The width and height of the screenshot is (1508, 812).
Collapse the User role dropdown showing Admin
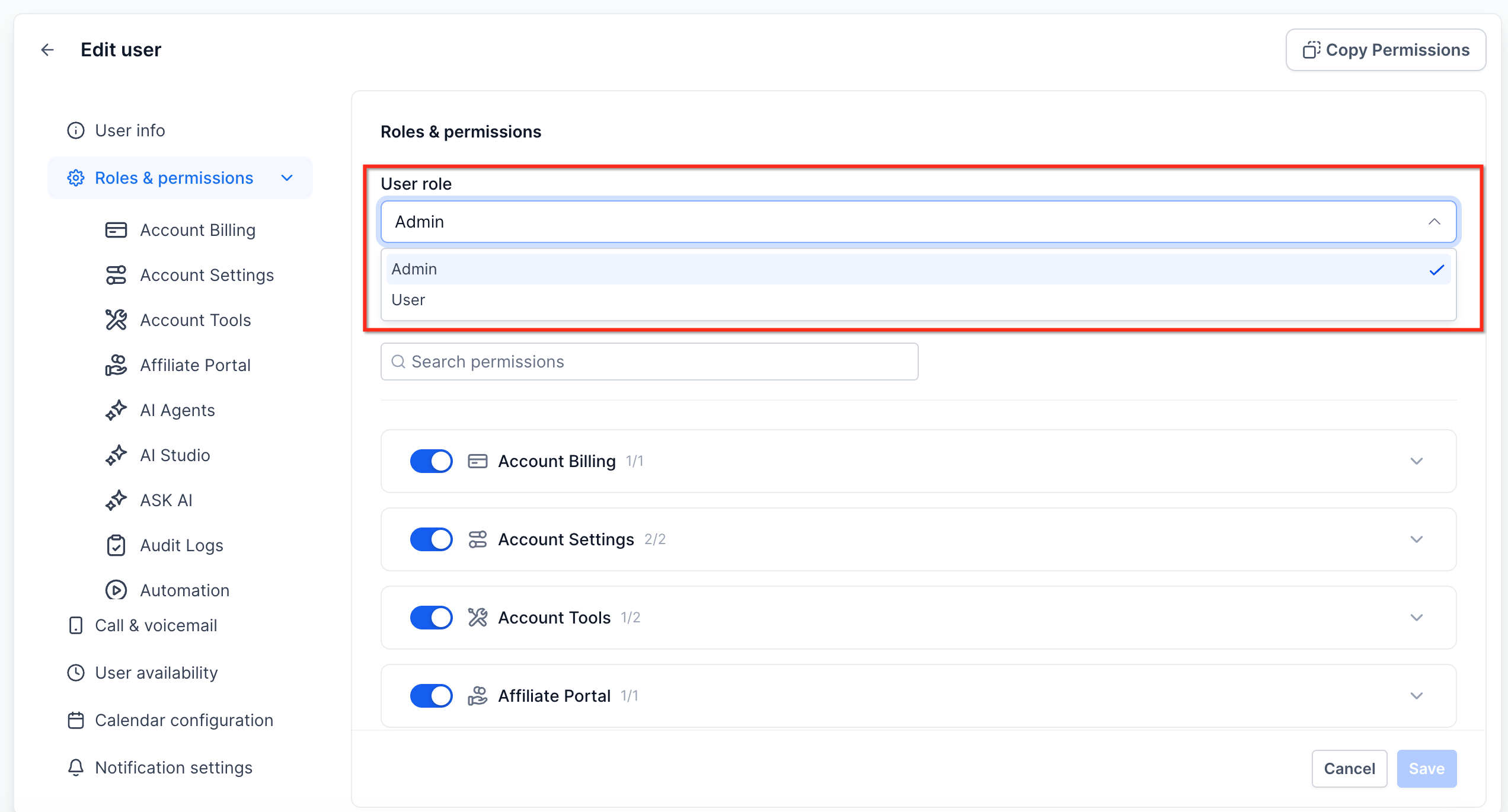tap(918, 222)
